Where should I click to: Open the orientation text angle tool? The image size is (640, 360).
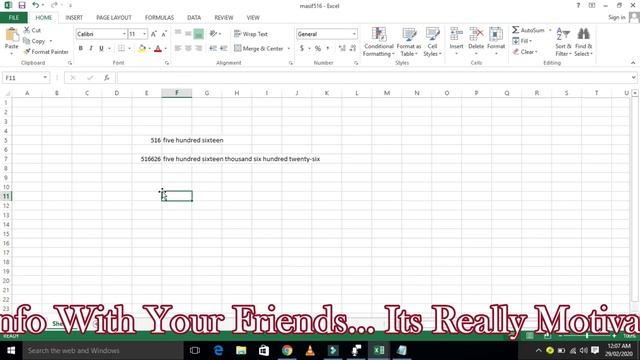coord(213,34)
